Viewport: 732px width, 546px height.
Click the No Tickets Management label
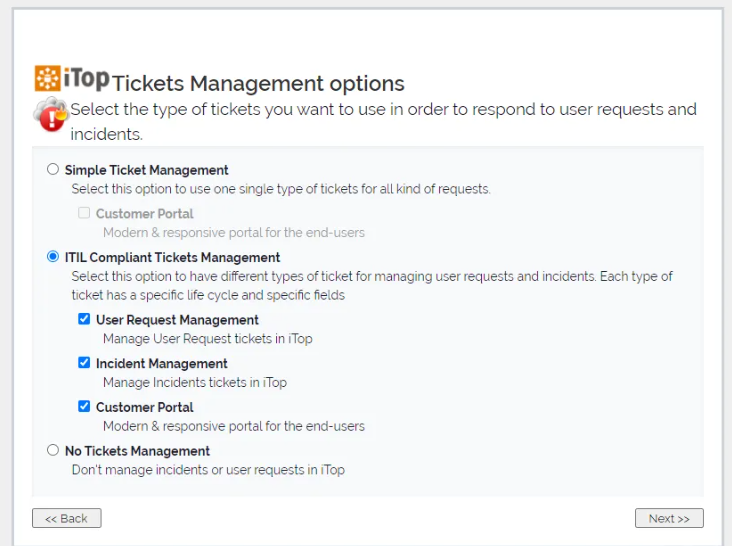click(x=137, y=451)
